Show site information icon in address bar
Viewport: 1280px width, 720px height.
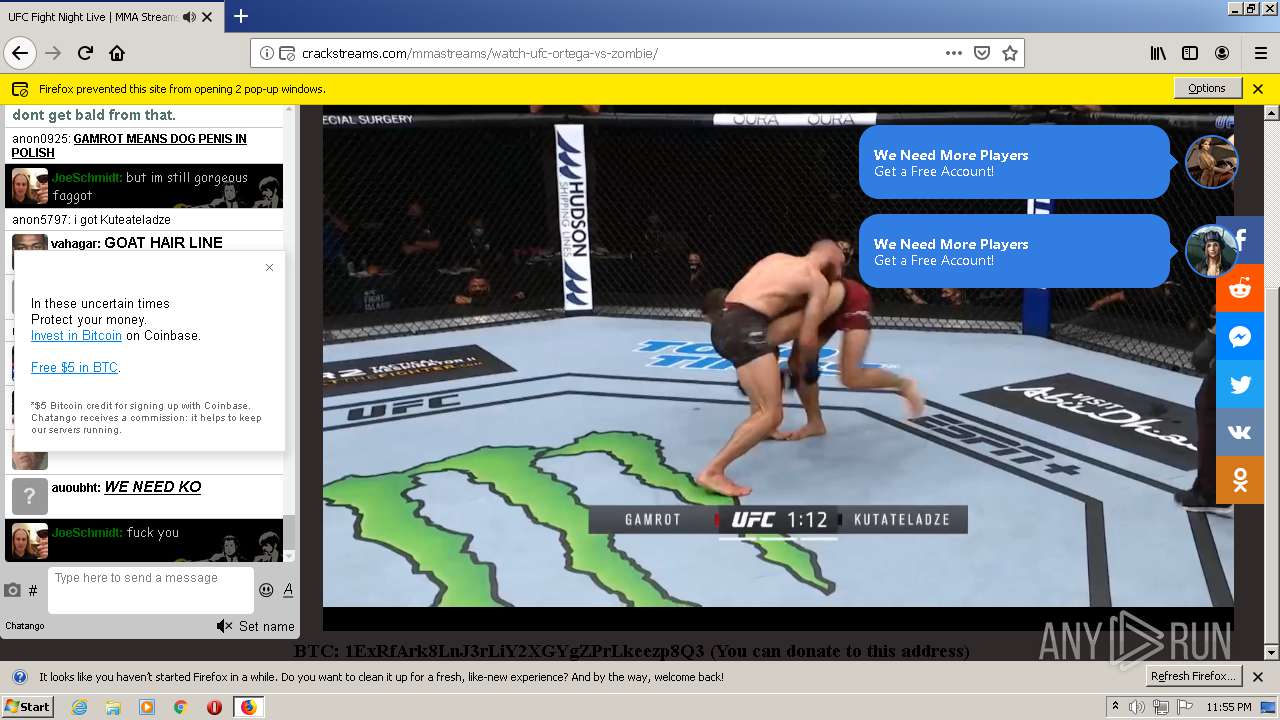[267, 53]
